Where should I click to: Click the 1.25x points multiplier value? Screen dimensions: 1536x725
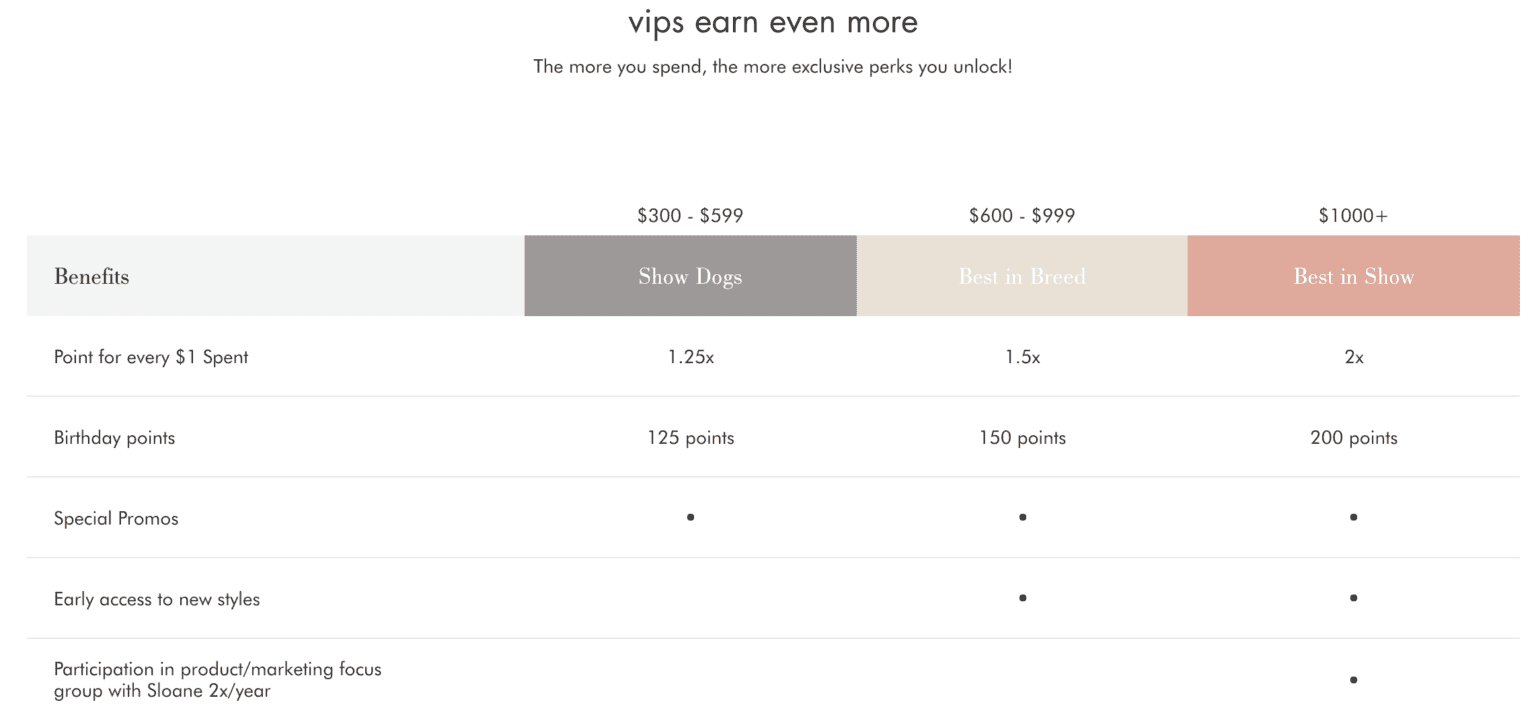tap(691, 357)
